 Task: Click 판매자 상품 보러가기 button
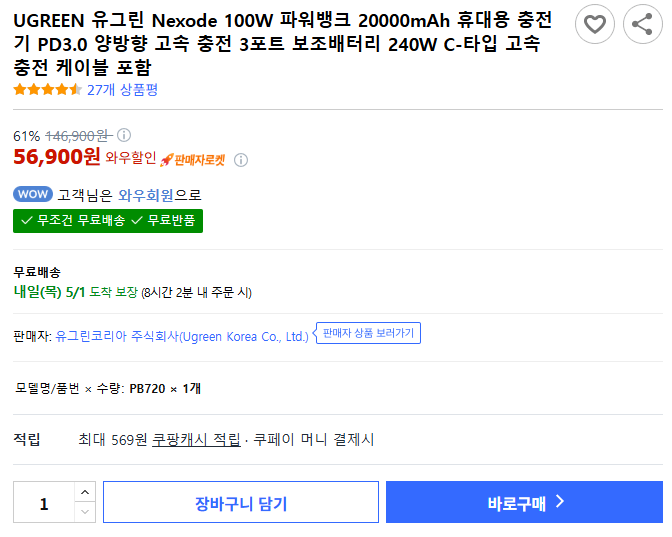click(x=369, y=333)
